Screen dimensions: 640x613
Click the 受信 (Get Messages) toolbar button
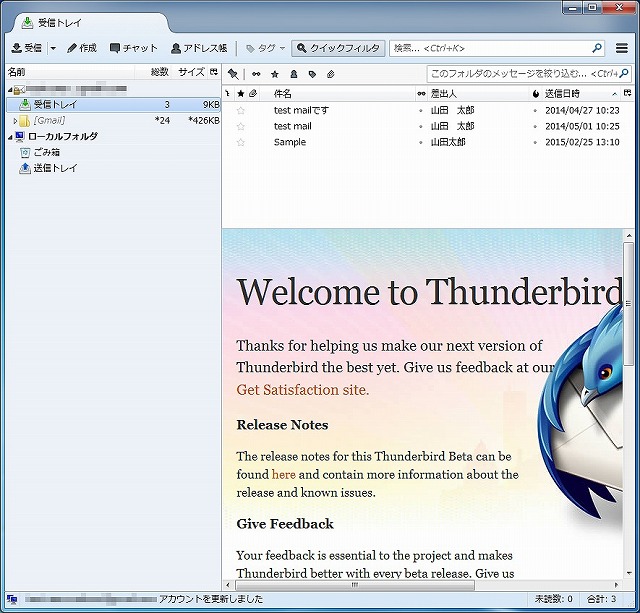coord(27,48)
